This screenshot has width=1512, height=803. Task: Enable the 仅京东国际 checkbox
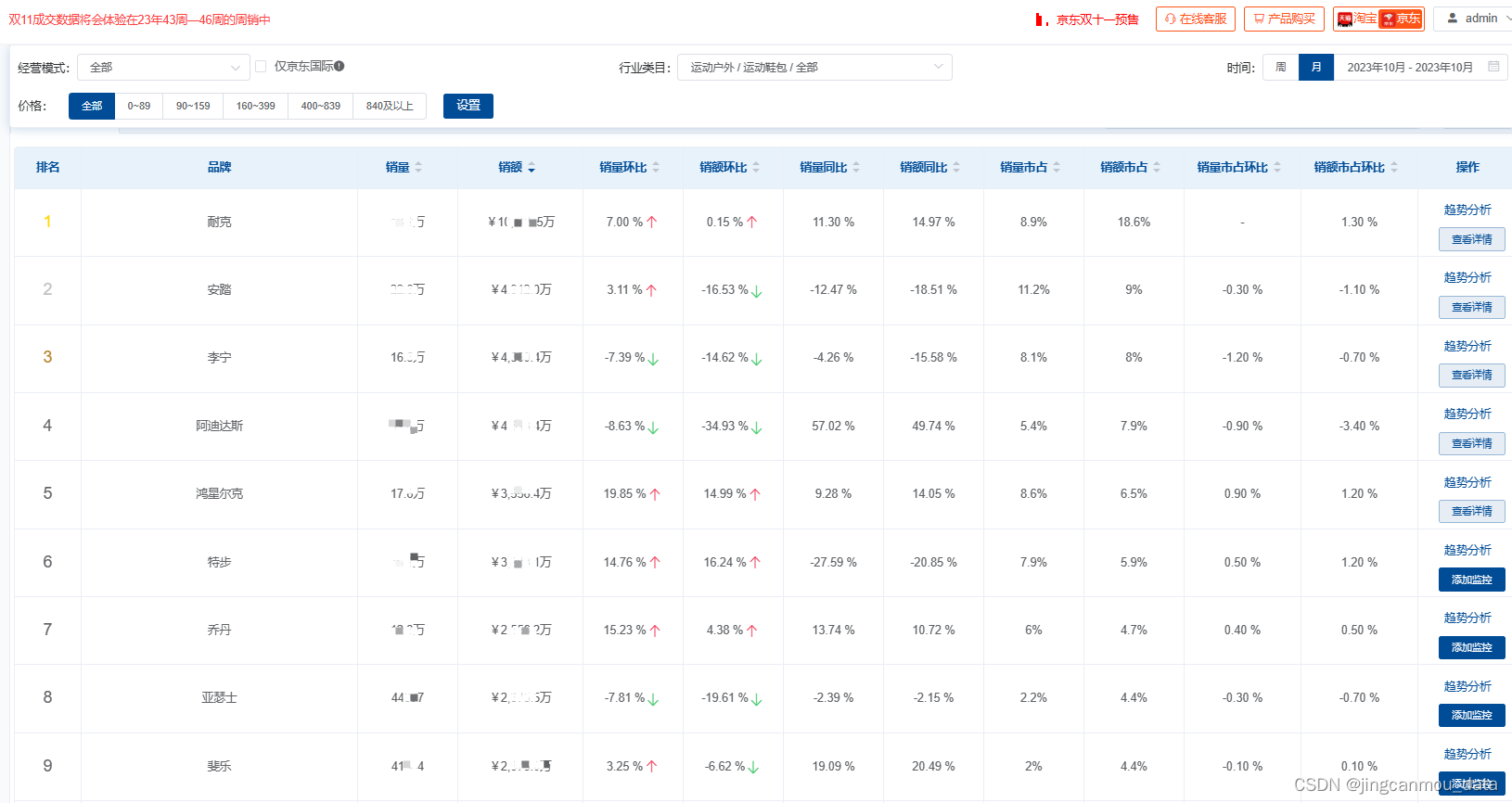pyautogui.click(x=261, y=66)
